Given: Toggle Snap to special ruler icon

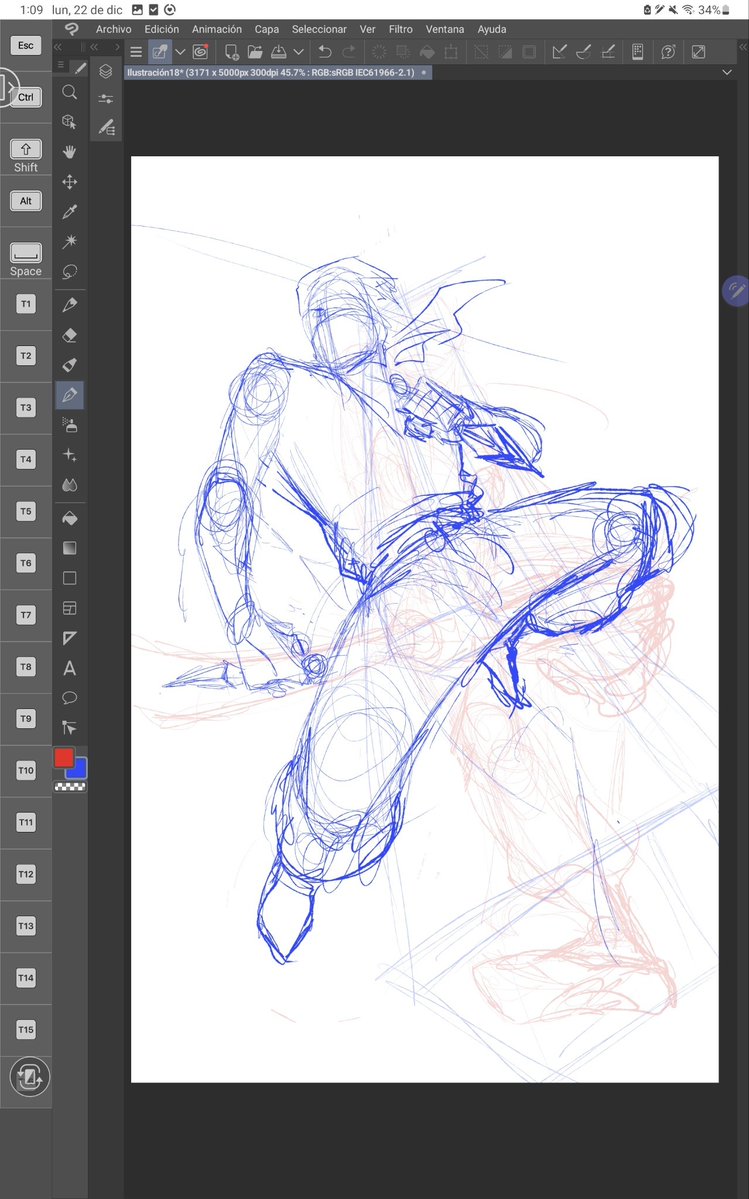Looking at the screenshot, I should (x=584, y=52).
